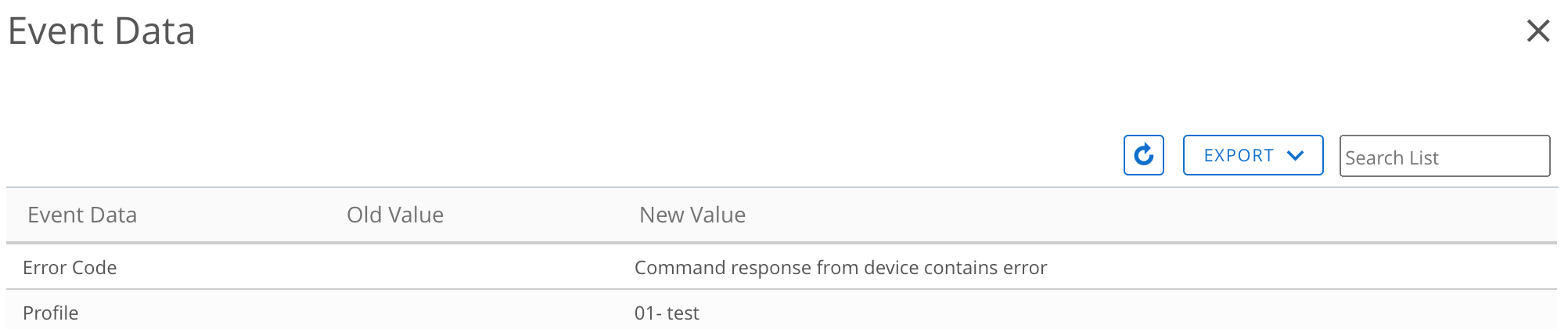Click the chevron arrow beside EXPORT
The image size is (1568, 329).
tap(1295, 155)
